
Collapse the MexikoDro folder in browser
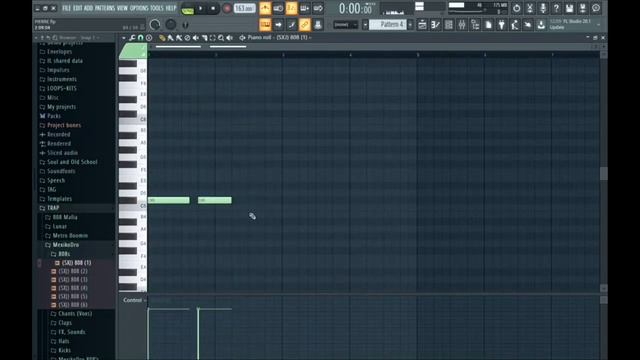tap(65, 244)
